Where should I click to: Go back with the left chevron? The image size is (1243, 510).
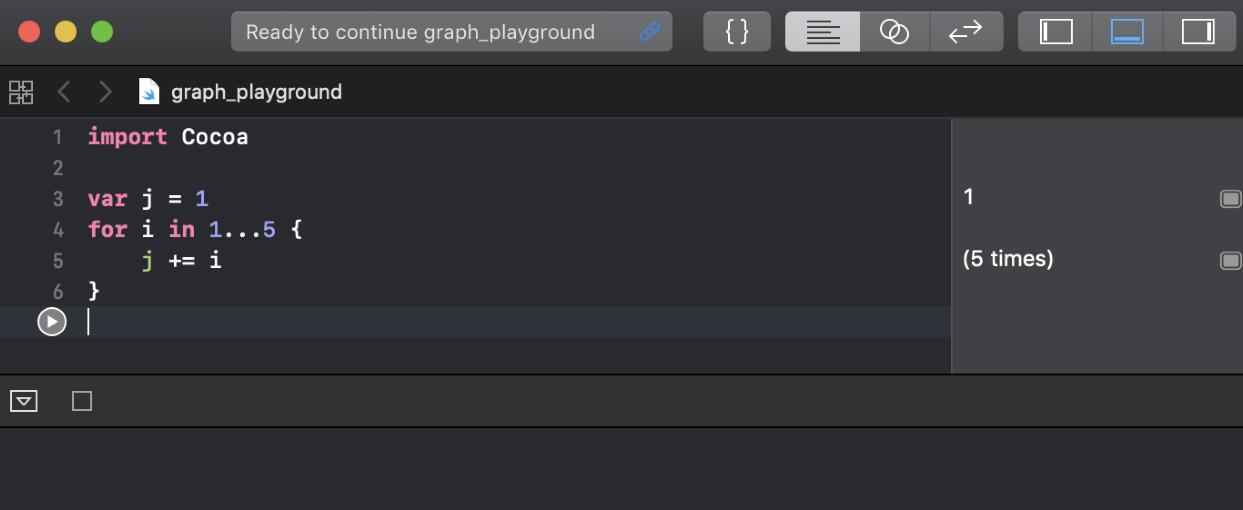pyautogui.click(x=64, y=92)
